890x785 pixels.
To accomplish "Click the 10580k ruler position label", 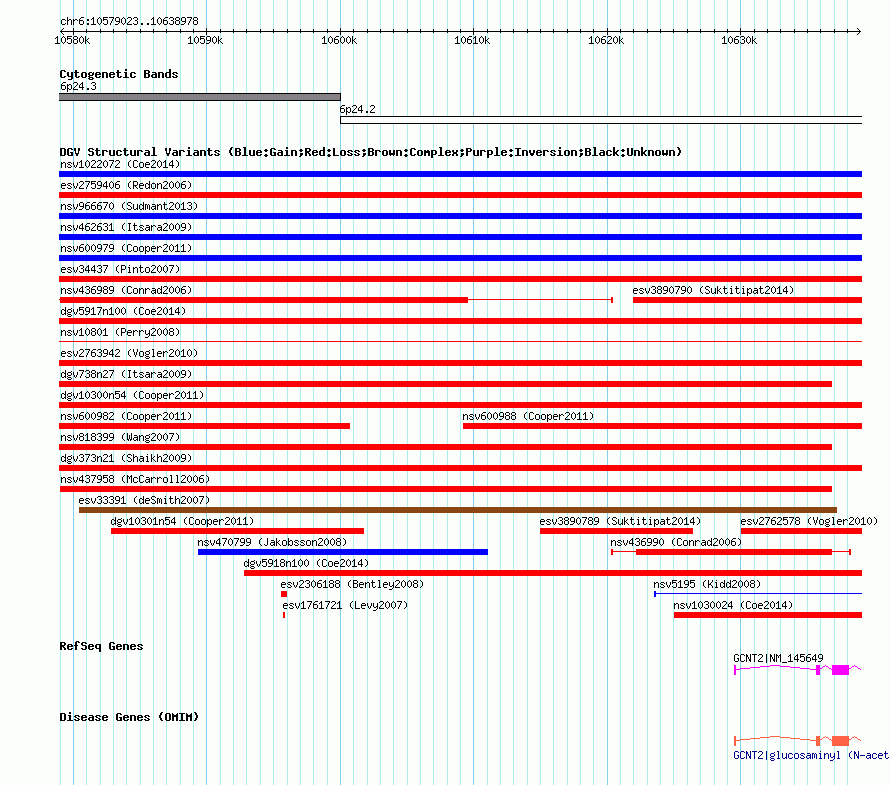I will point(72,40).
